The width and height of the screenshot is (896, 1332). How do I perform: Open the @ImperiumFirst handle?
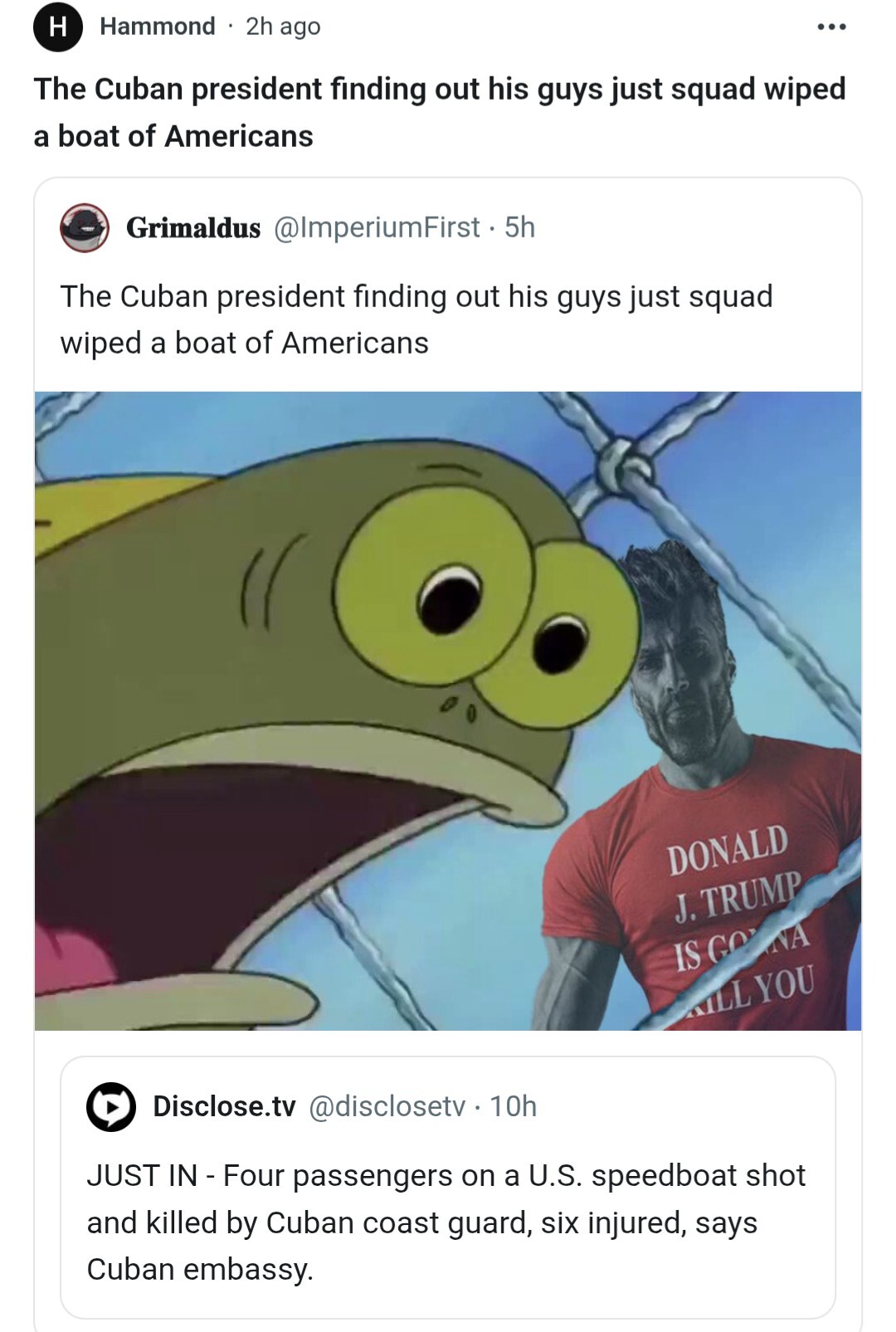376,227
